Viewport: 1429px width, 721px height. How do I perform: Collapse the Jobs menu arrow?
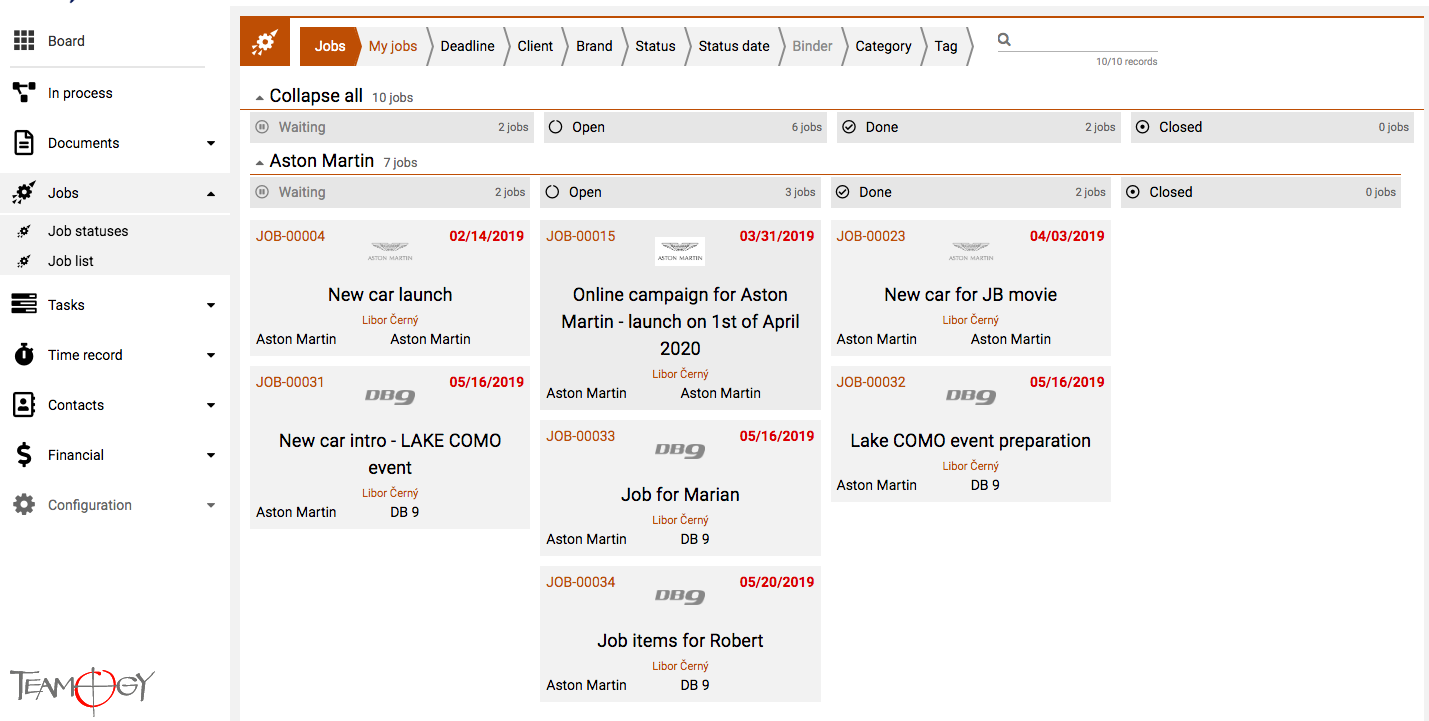pos(211,193)
